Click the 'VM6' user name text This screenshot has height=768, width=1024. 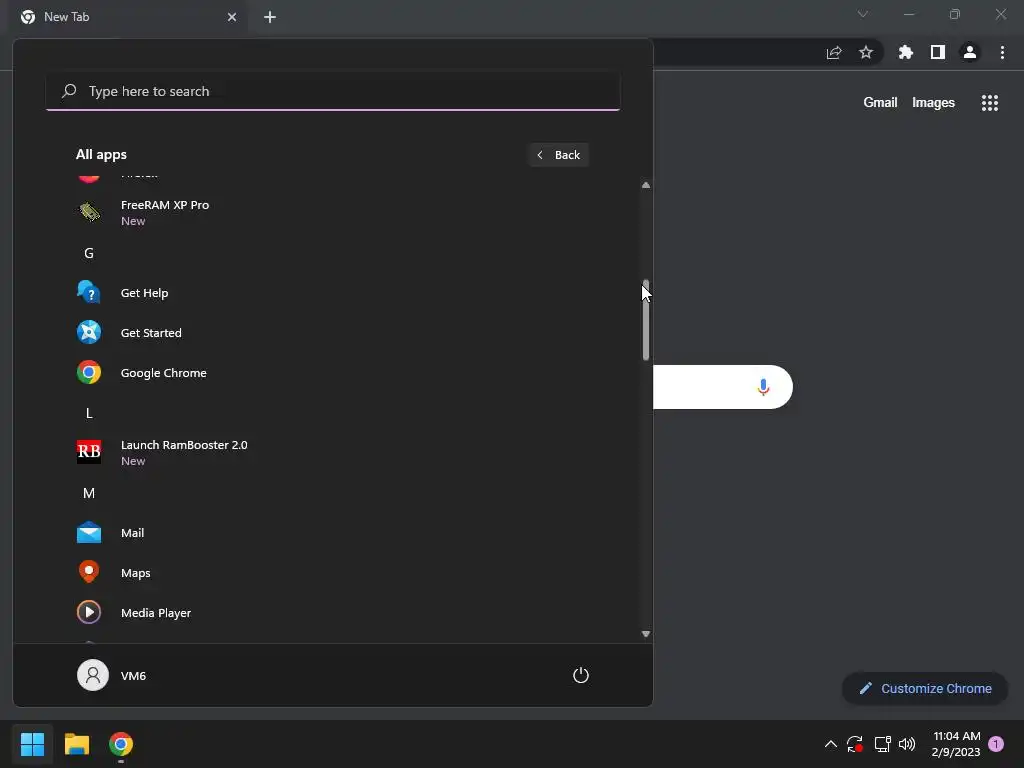click(x=133, y=675)
